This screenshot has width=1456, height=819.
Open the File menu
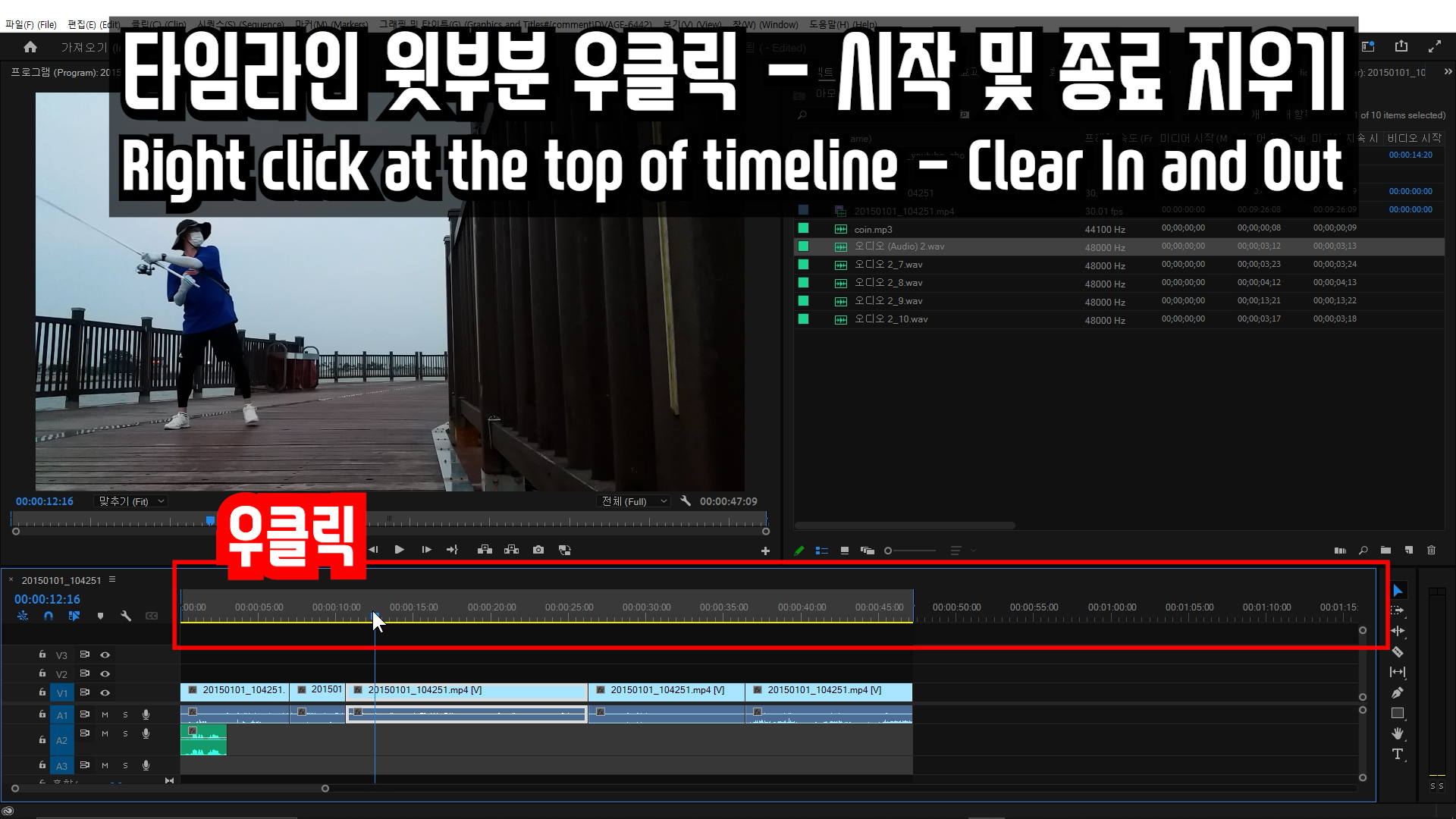click(30, 24)
